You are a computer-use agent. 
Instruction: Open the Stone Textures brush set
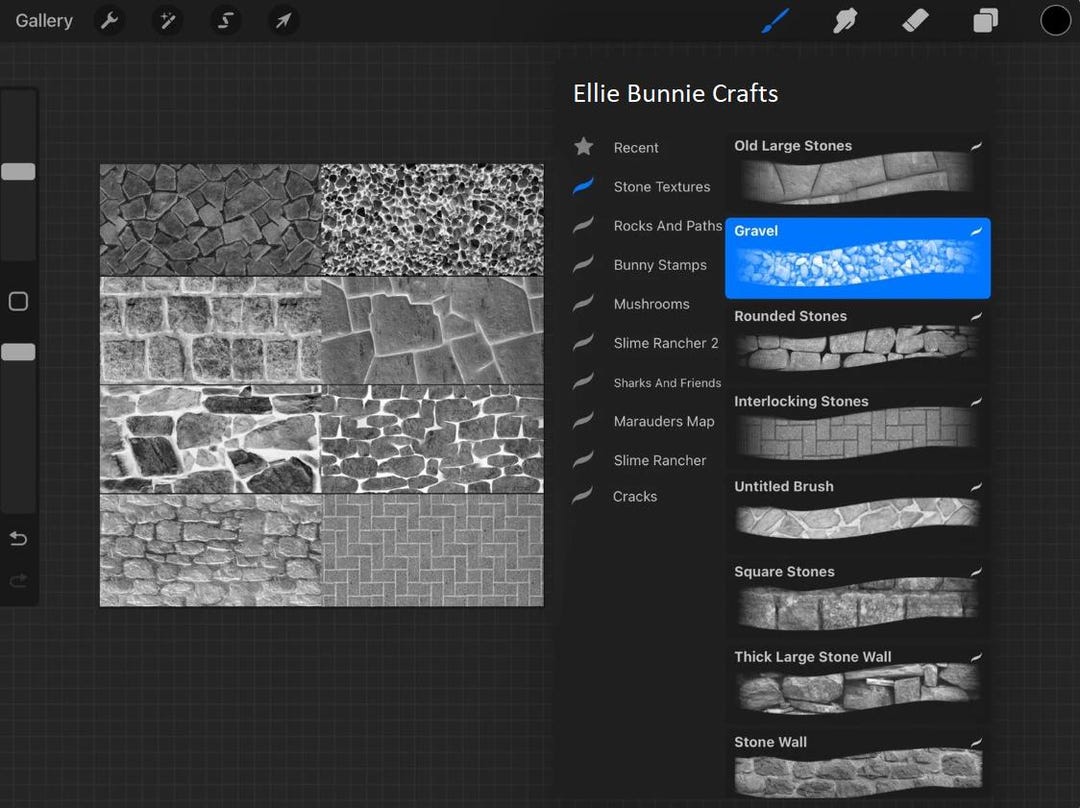[662, 186]
